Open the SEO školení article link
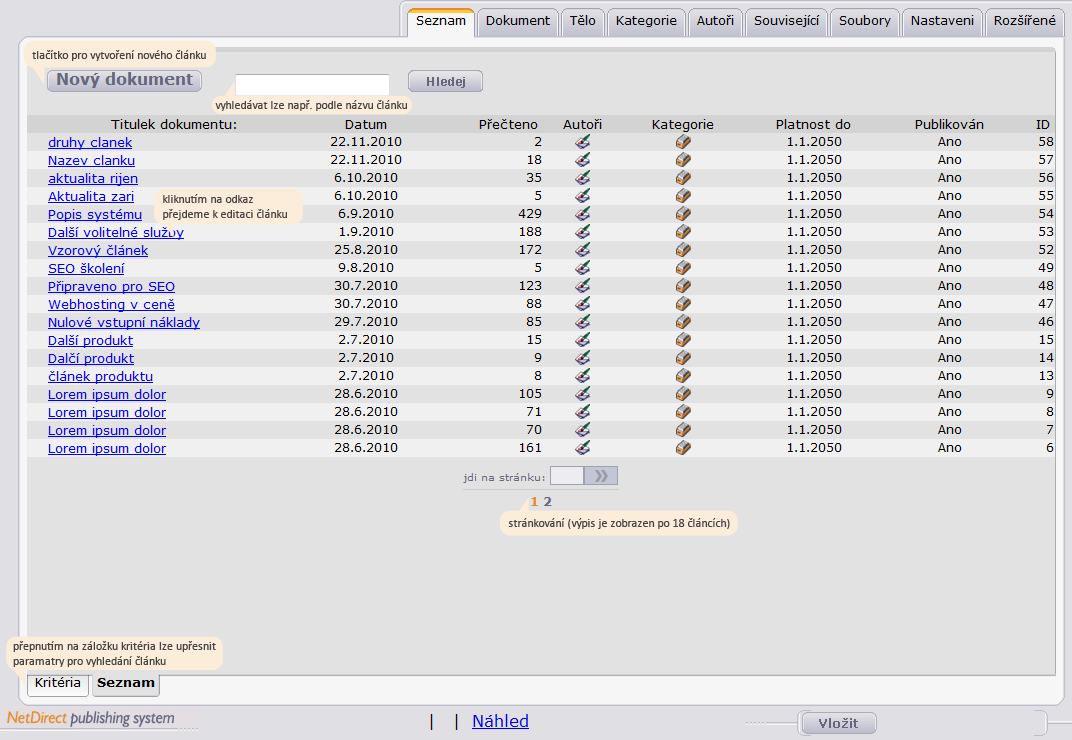Viewport: 1072px width, 740px height. click(x=86, y=268)
